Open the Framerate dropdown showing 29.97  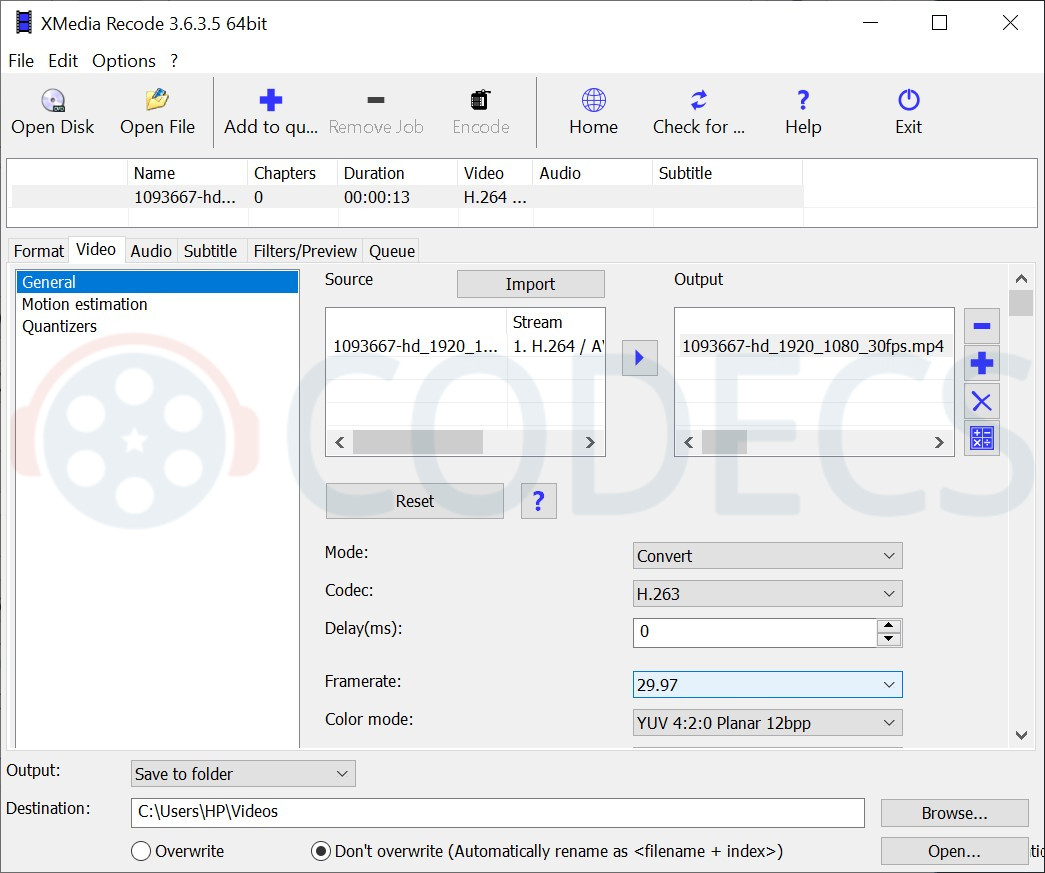(x=767, y=685)
